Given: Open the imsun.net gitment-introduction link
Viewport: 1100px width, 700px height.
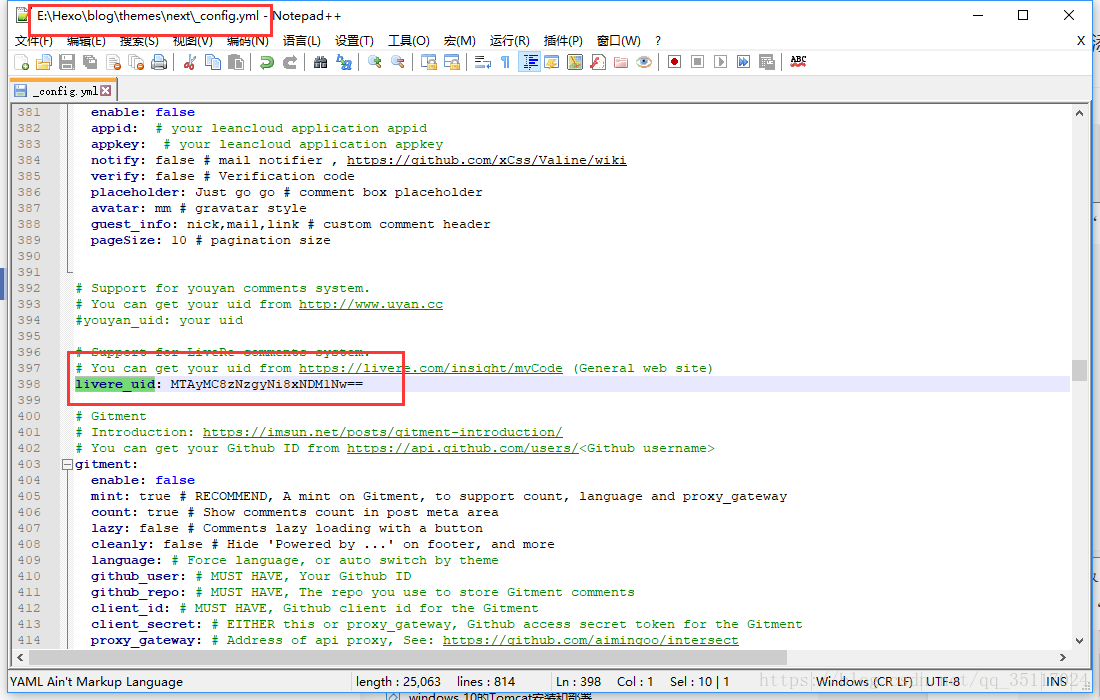Looking at the screenshot, I should coord(382,432).
